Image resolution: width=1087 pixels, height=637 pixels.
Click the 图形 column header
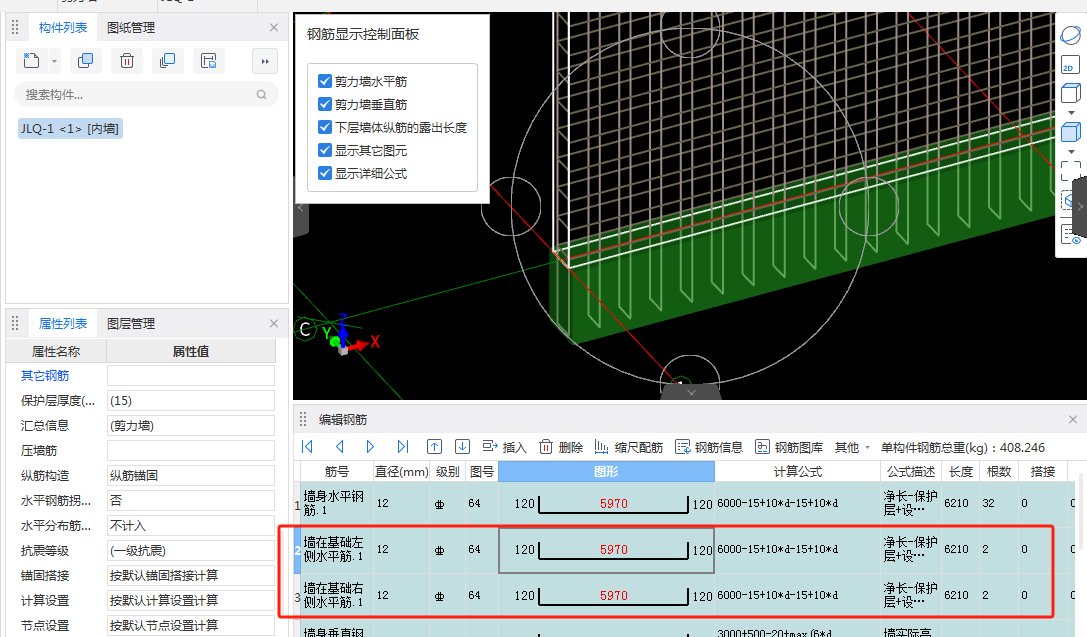(x=606, y=471)
